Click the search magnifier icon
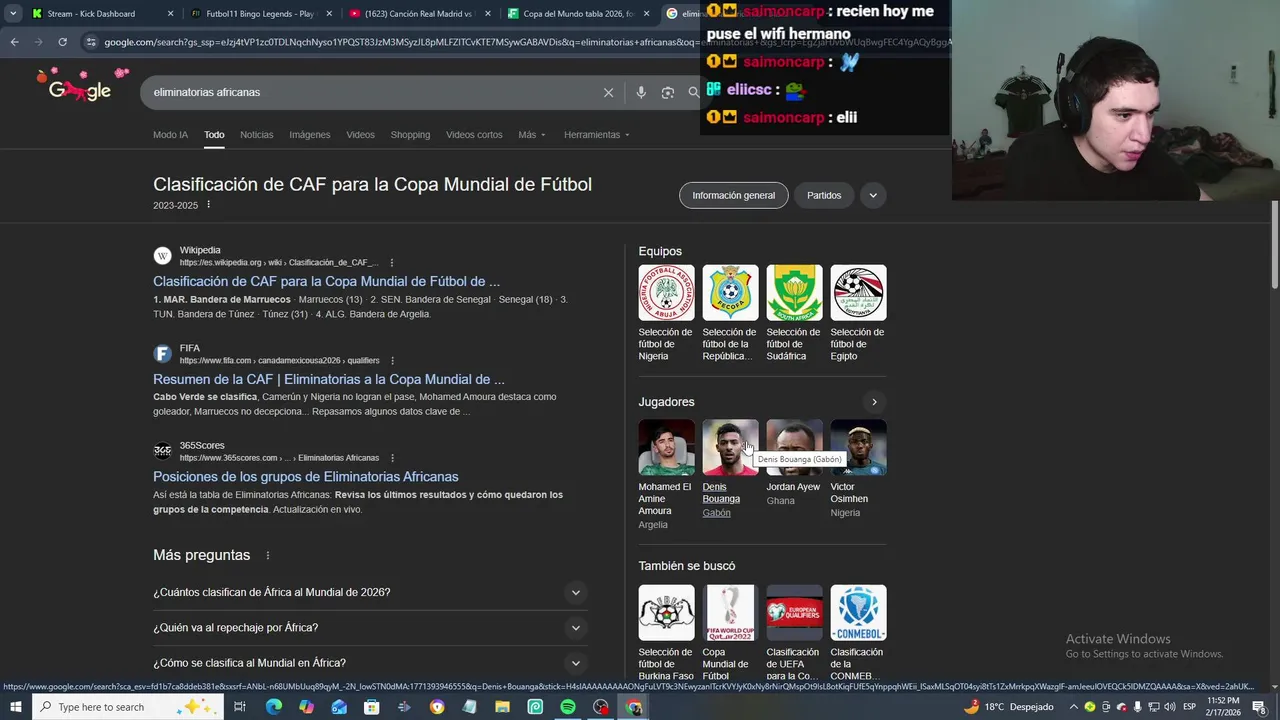Image resolution: width=1280 pixels, height=720 pixels. pos(693,92)
